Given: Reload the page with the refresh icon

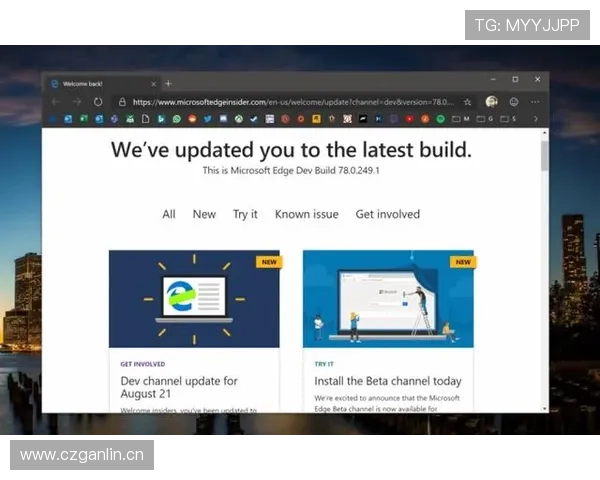Looking at the screenshot, I should tap(97, 101).
